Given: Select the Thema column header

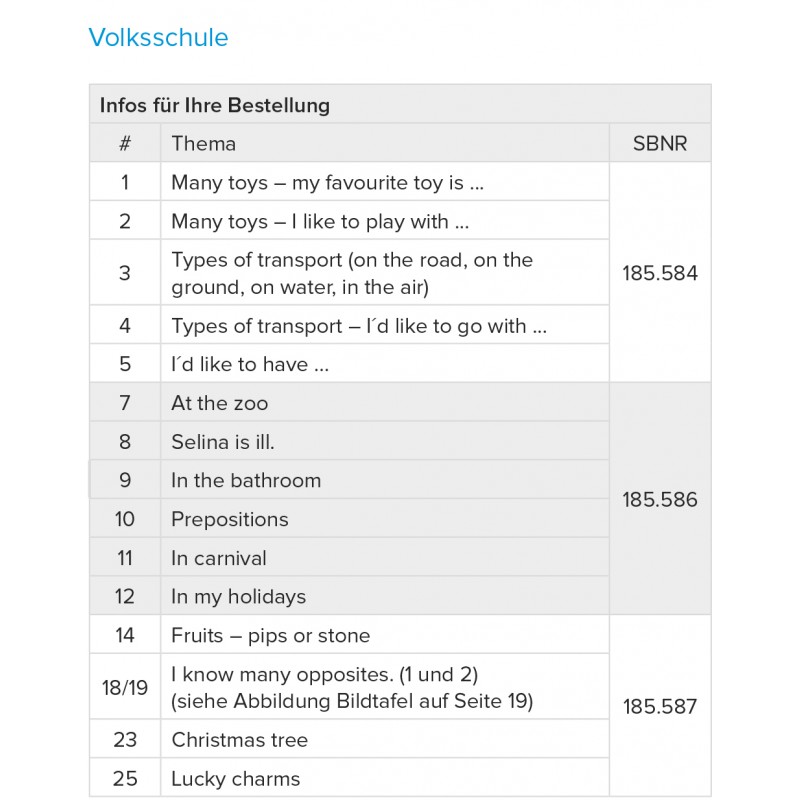Looking at the screenshot, I should [x=204, y=143].
